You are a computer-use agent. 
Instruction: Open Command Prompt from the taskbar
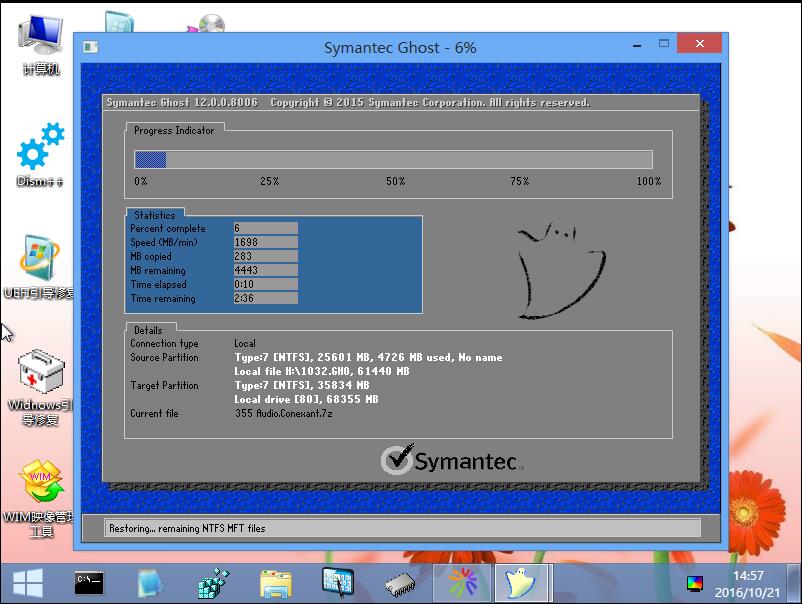[x=88, y=582]
